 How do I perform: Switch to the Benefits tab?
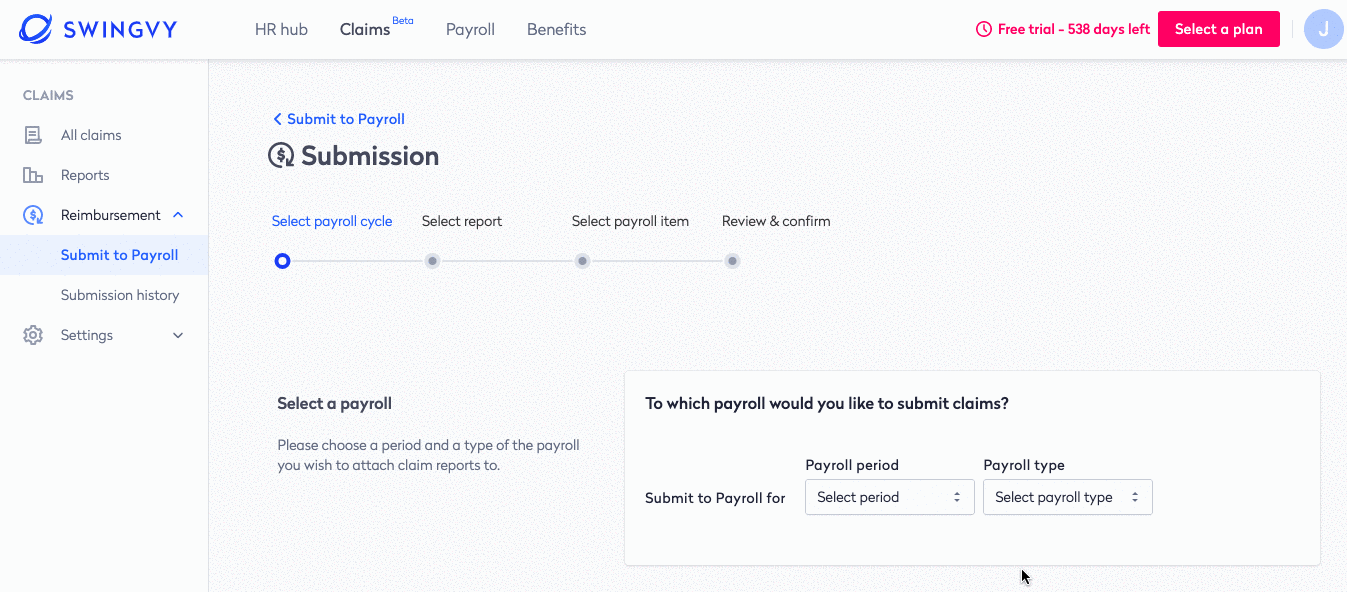(x=556, y=29)
